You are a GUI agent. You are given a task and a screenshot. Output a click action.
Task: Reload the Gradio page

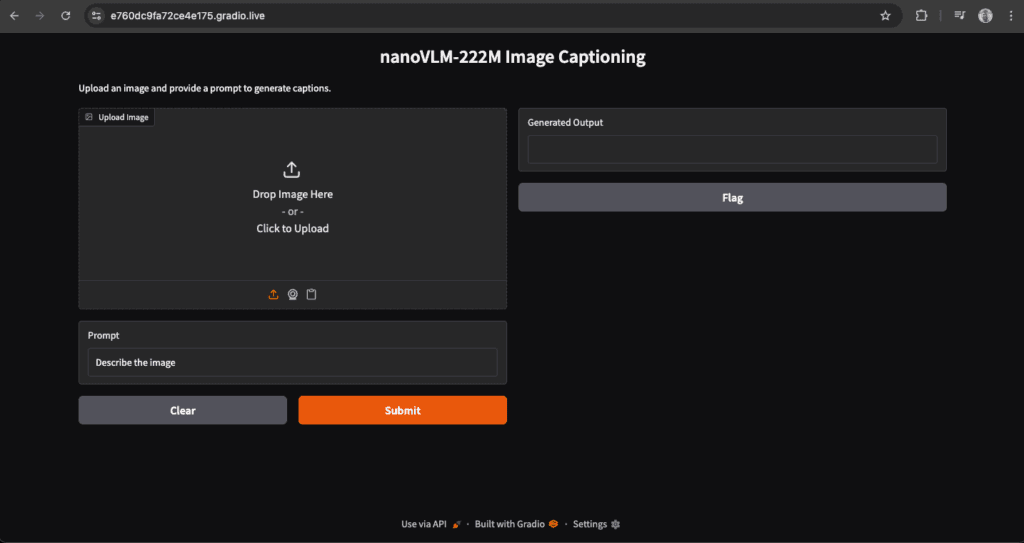tap(66, 16)
